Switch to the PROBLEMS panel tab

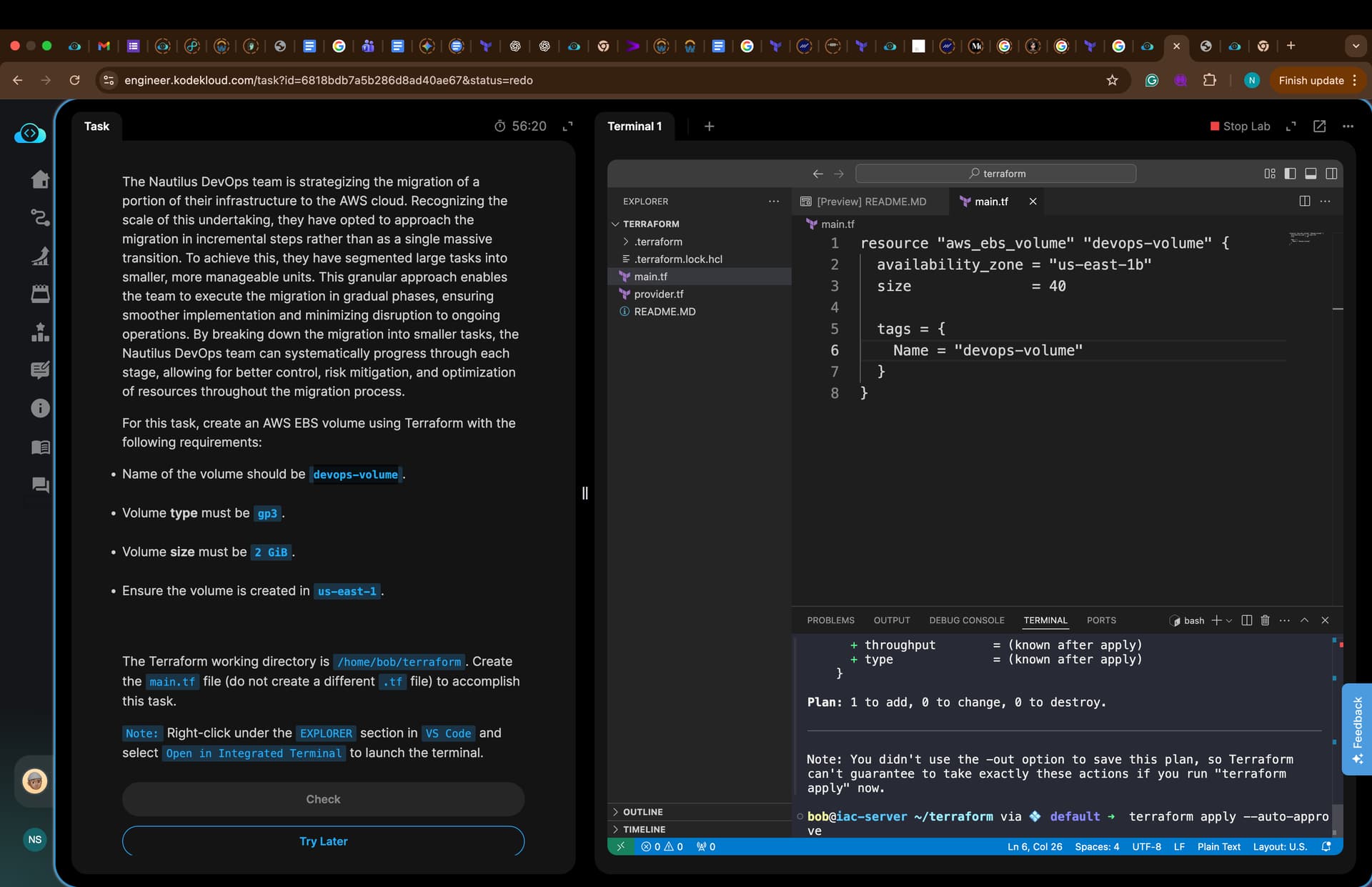830,620
